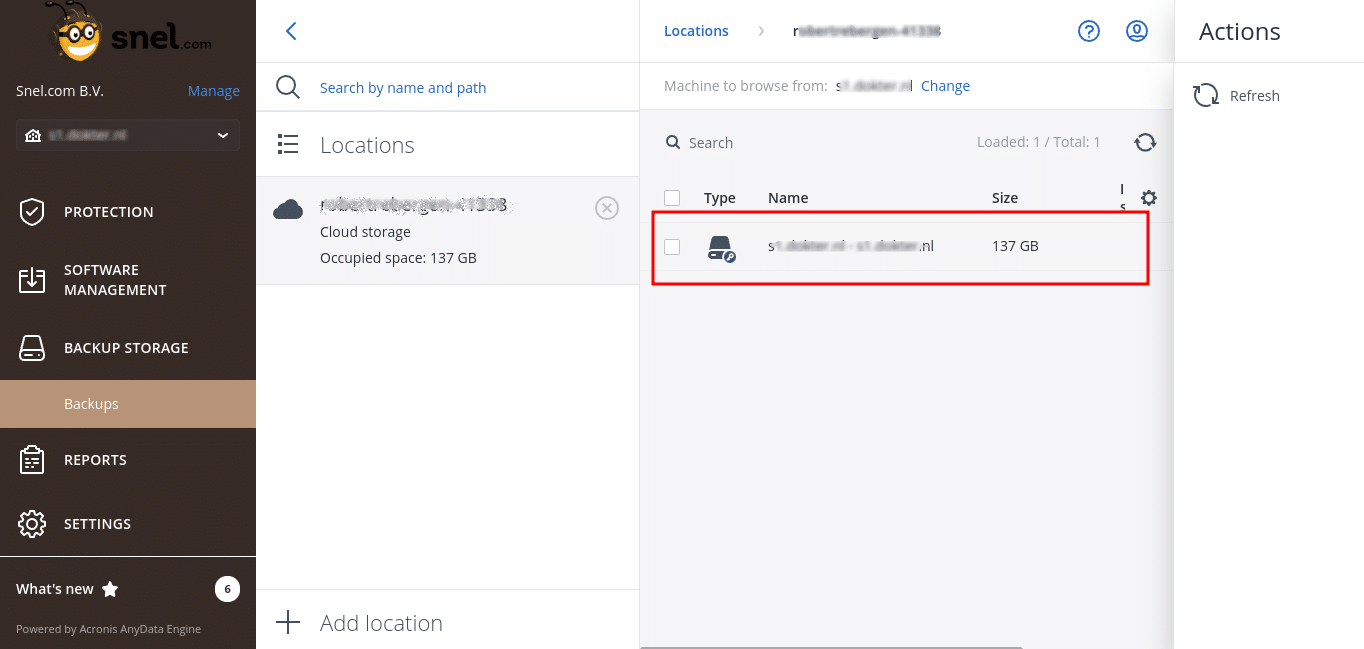Click the Manage link

coord(213,91)
